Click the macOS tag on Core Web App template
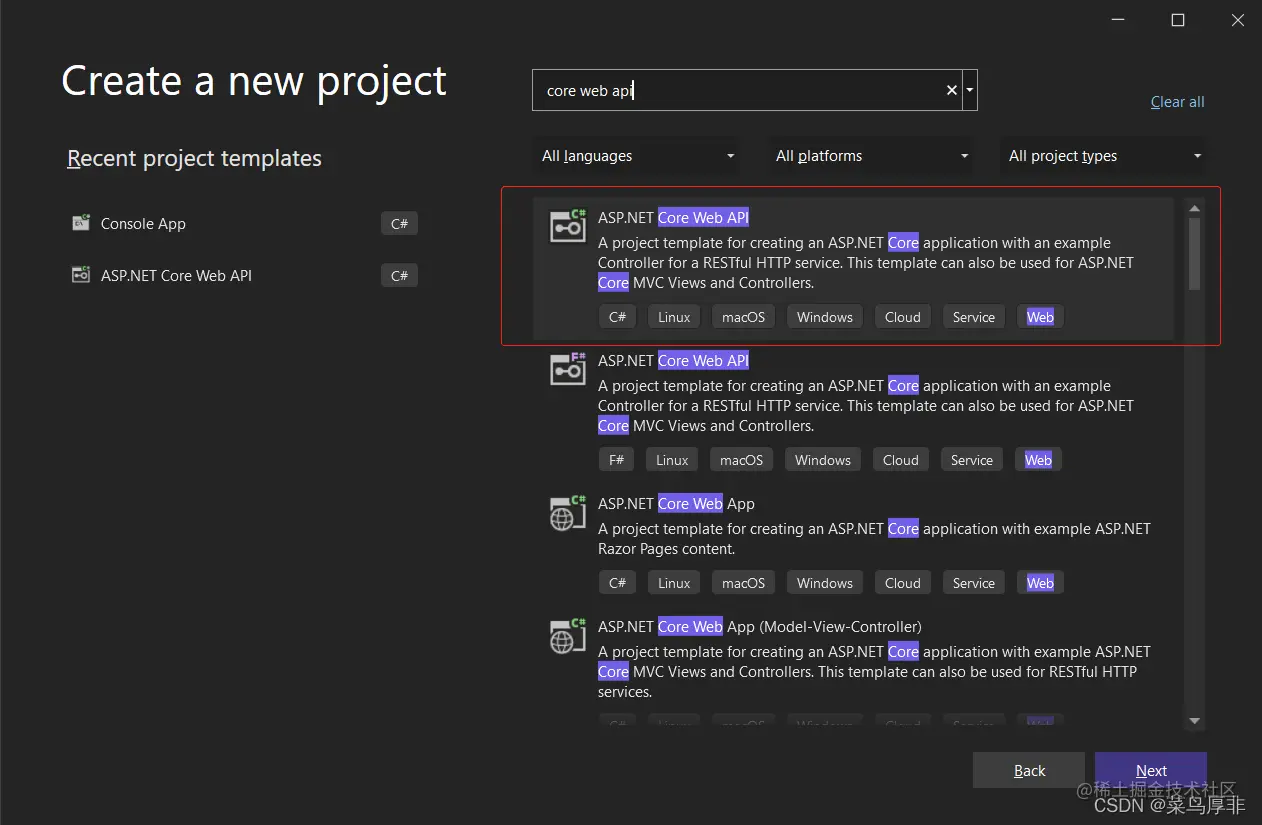 743,583
